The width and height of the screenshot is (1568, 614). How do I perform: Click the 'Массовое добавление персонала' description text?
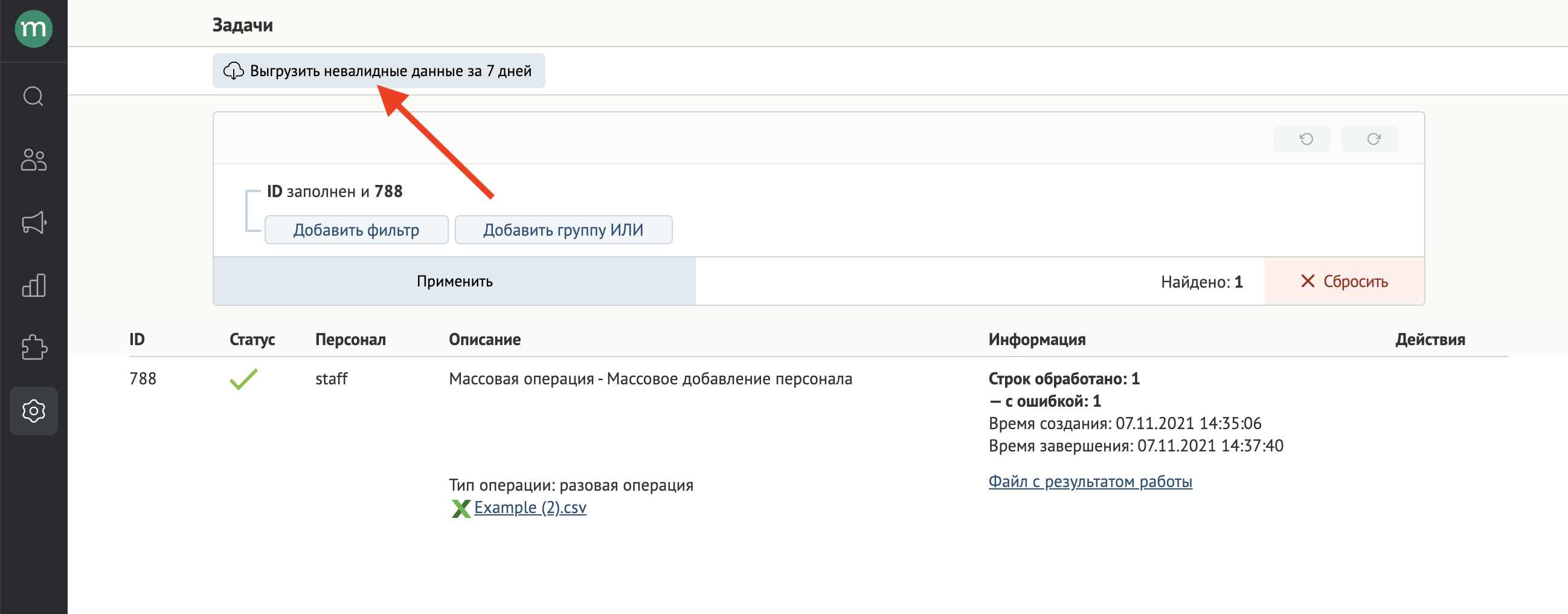[x=729, y=379]
